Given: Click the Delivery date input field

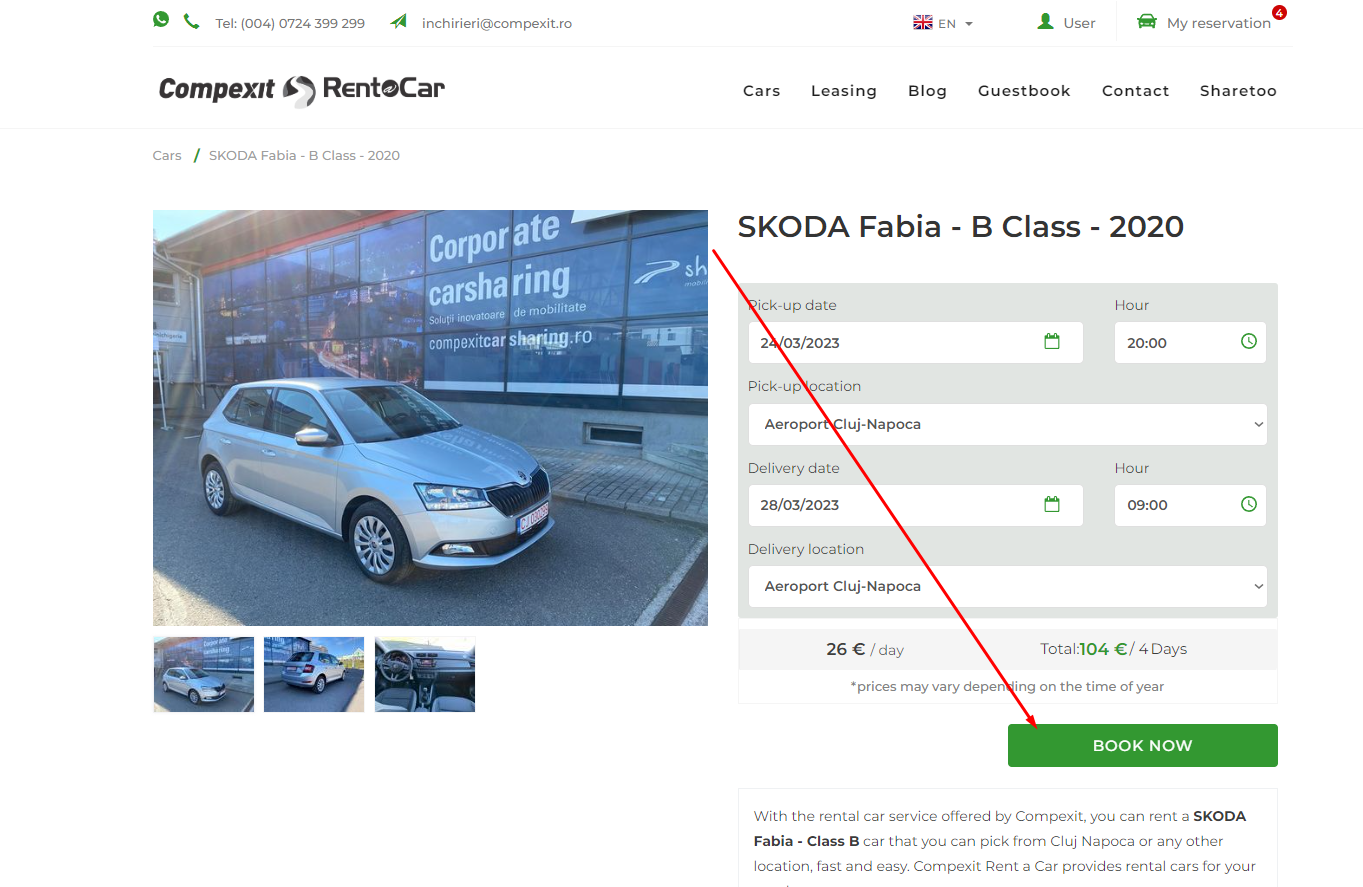Looking at the screenshot, I should pos(915,505).
